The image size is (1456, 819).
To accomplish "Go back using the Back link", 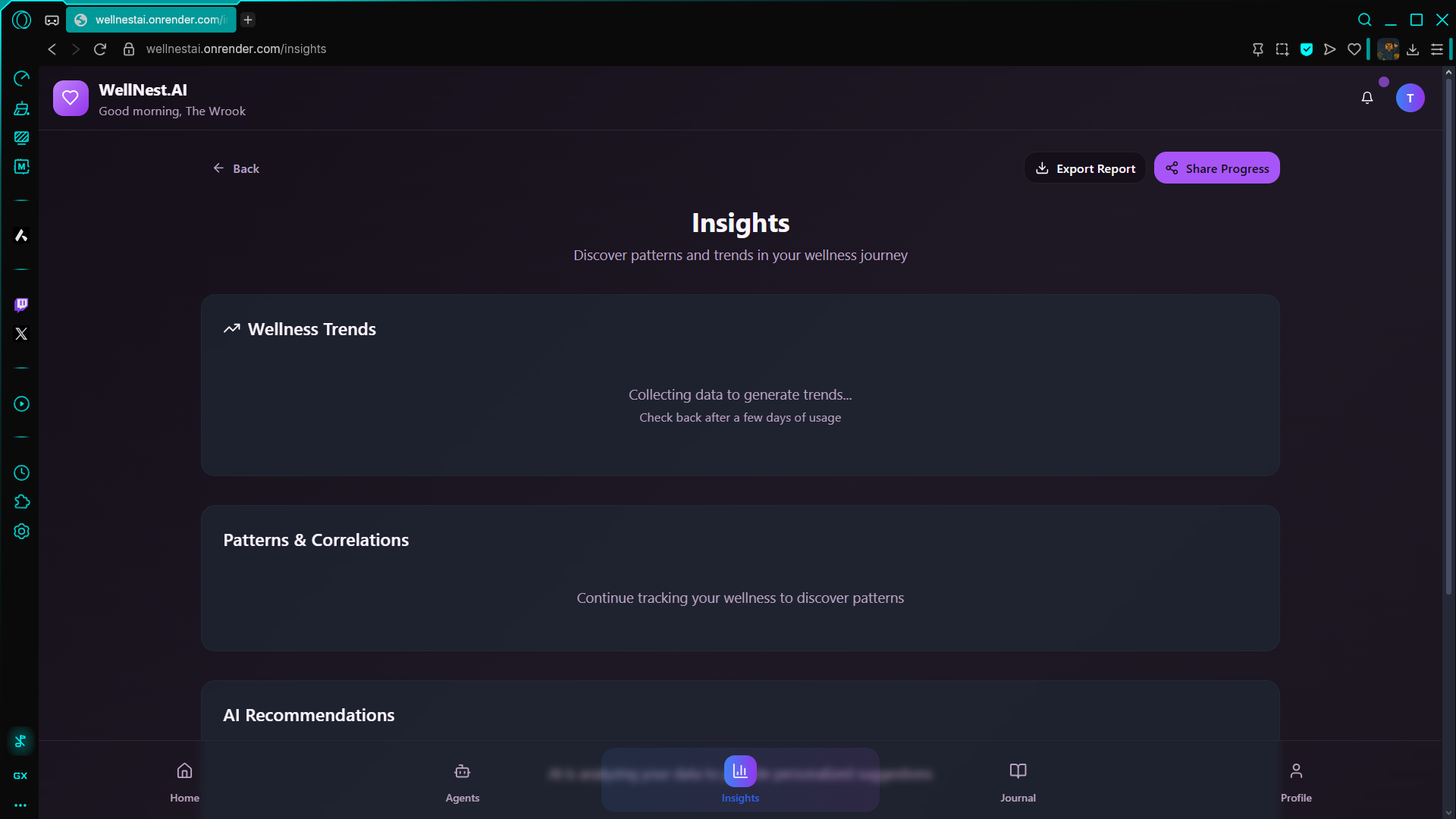I will pos(236,168).
